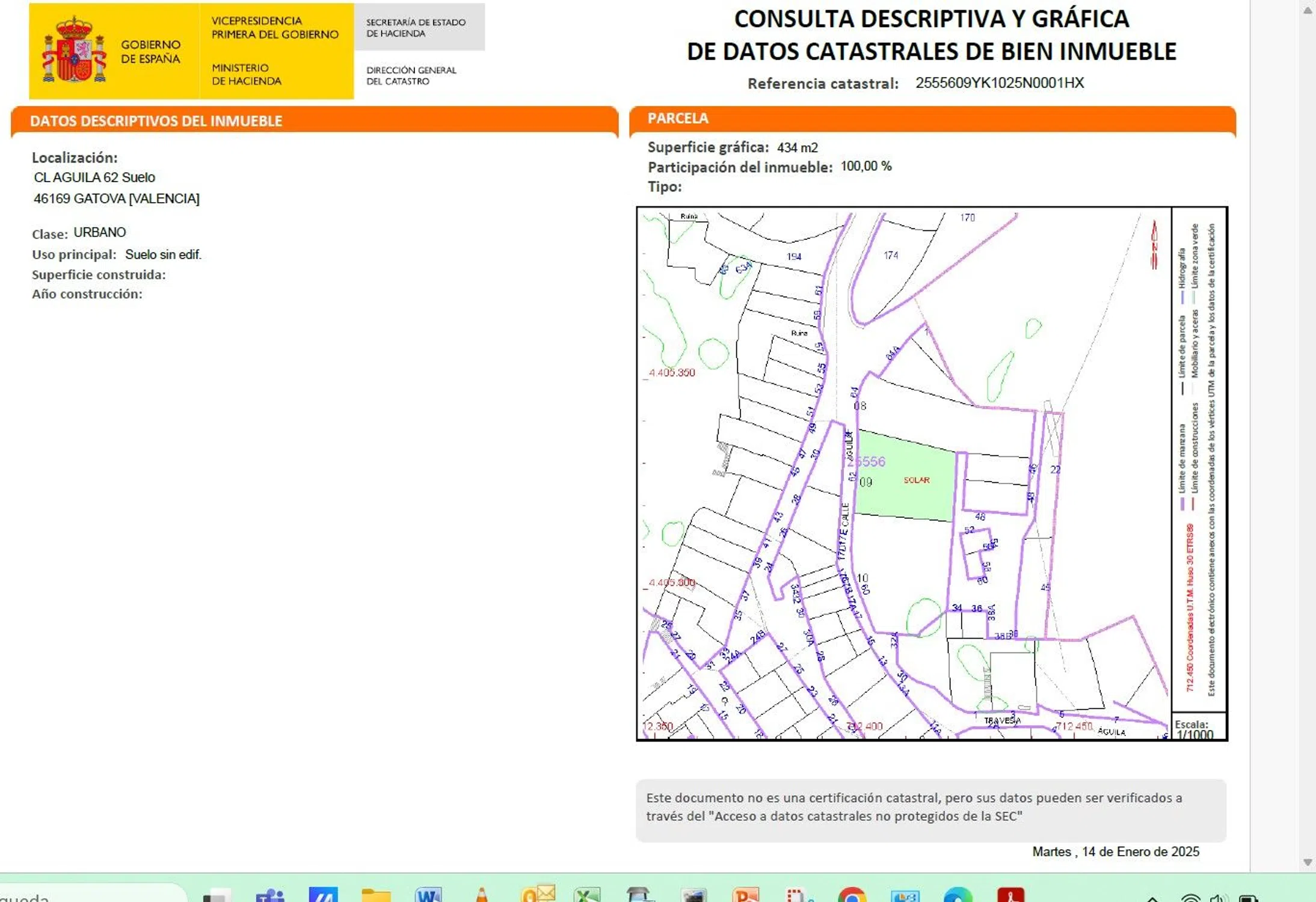This screenshot has width=1316, height=902.
Task: Open PowerPoint from the taskbar
Action: pyautogui.click(x=746, y=895)
